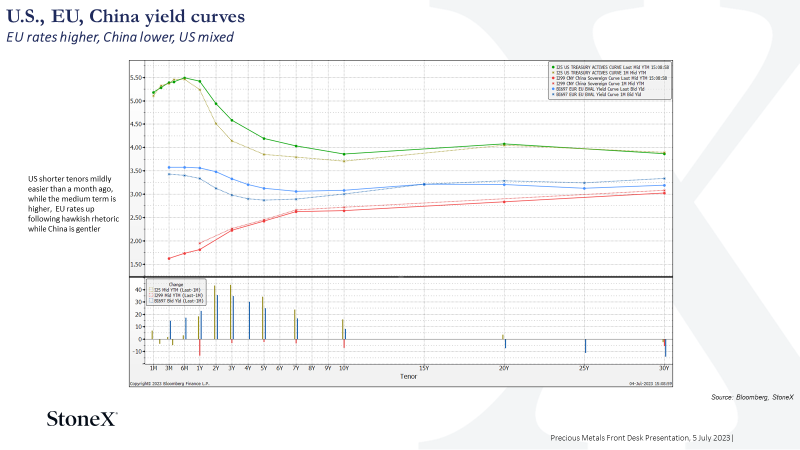Click the 3M tenor label
This screenshot has width=800, height=450.
[169, 368]
